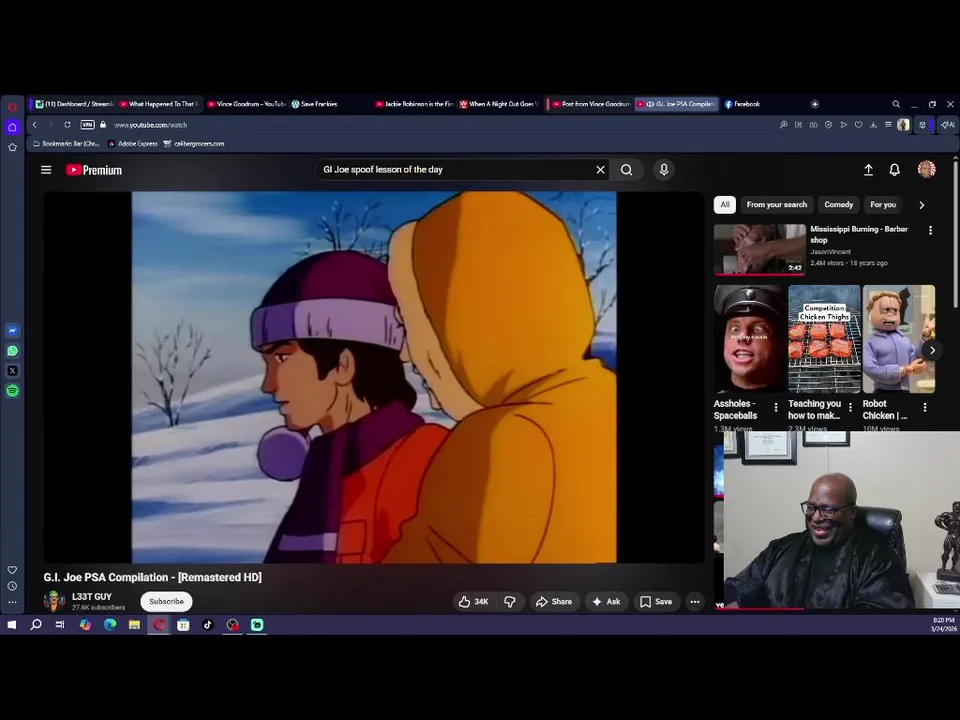Switch to the Vince Goodrum YouTube tab

tap(246, 104)
